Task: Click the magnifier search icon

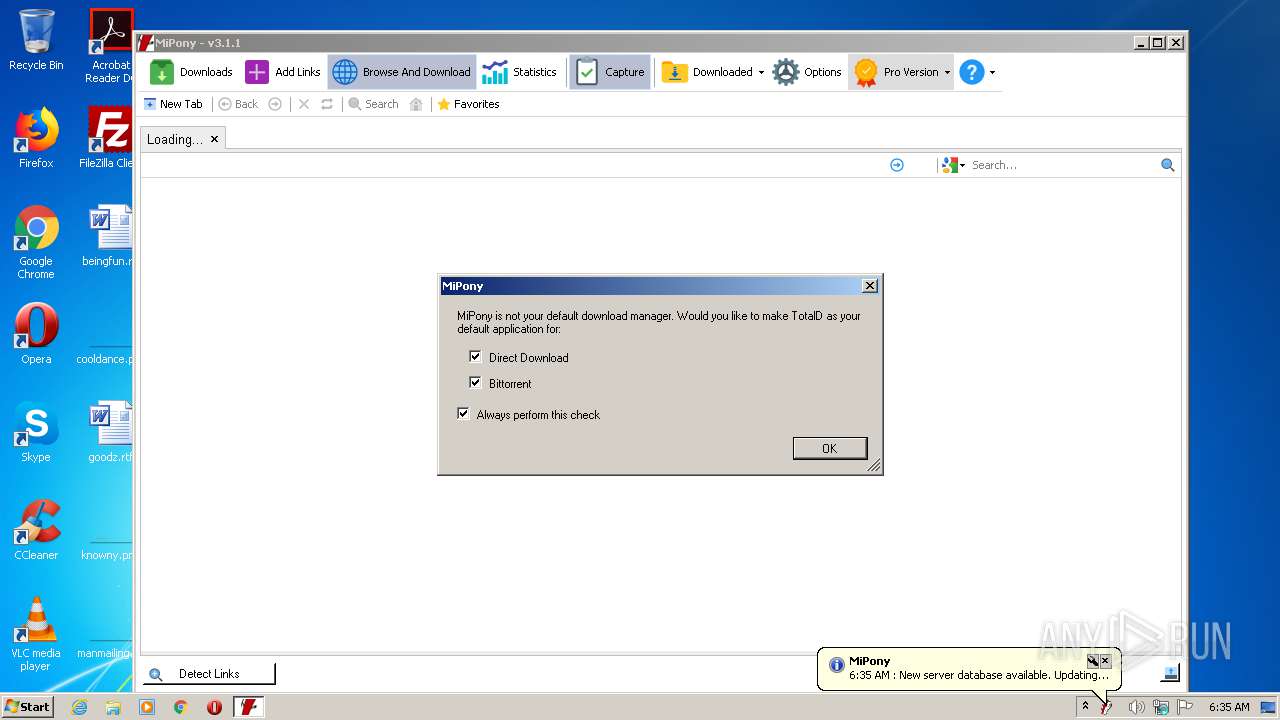Action: [1167, 165]
